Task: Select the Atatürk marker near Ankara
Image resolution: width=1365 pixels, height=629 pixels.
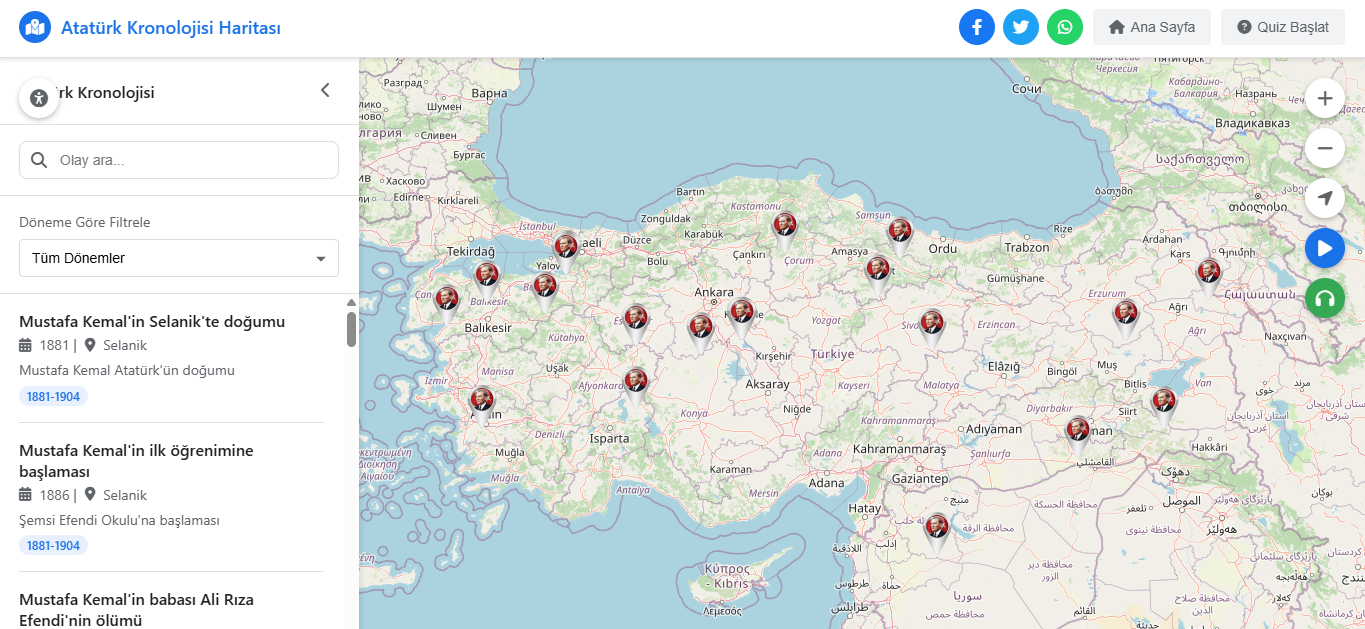Action: (x=740, y=312)
